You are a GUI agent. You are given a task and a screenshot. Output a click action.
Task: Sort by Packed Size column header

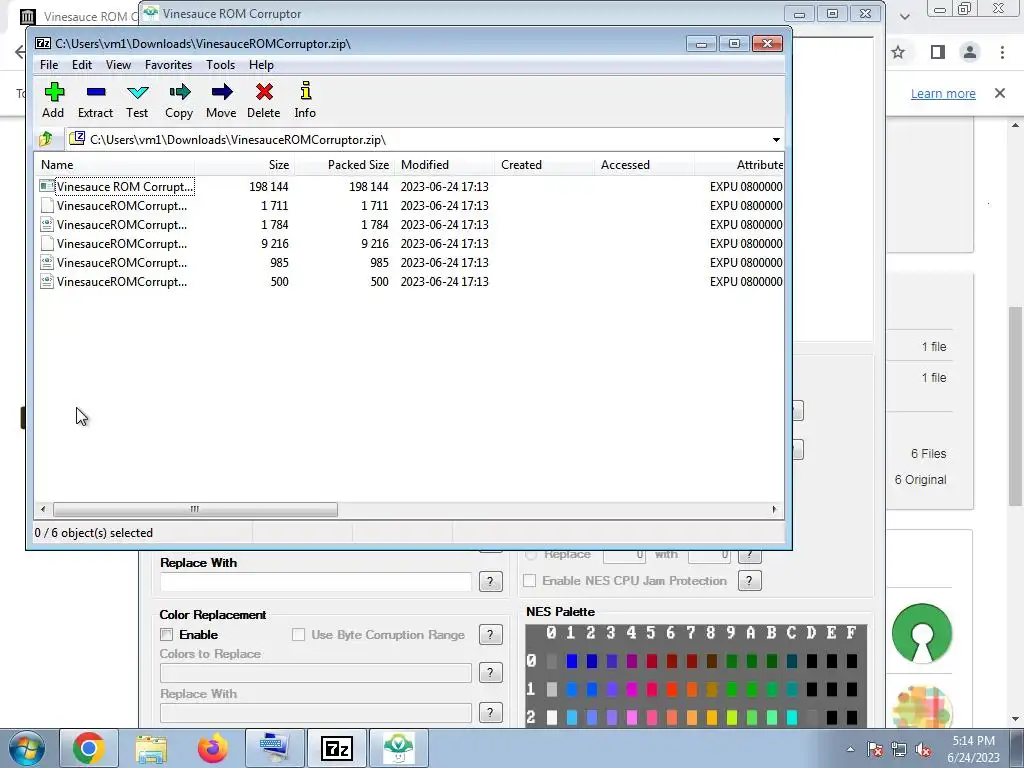click(344, 165)
